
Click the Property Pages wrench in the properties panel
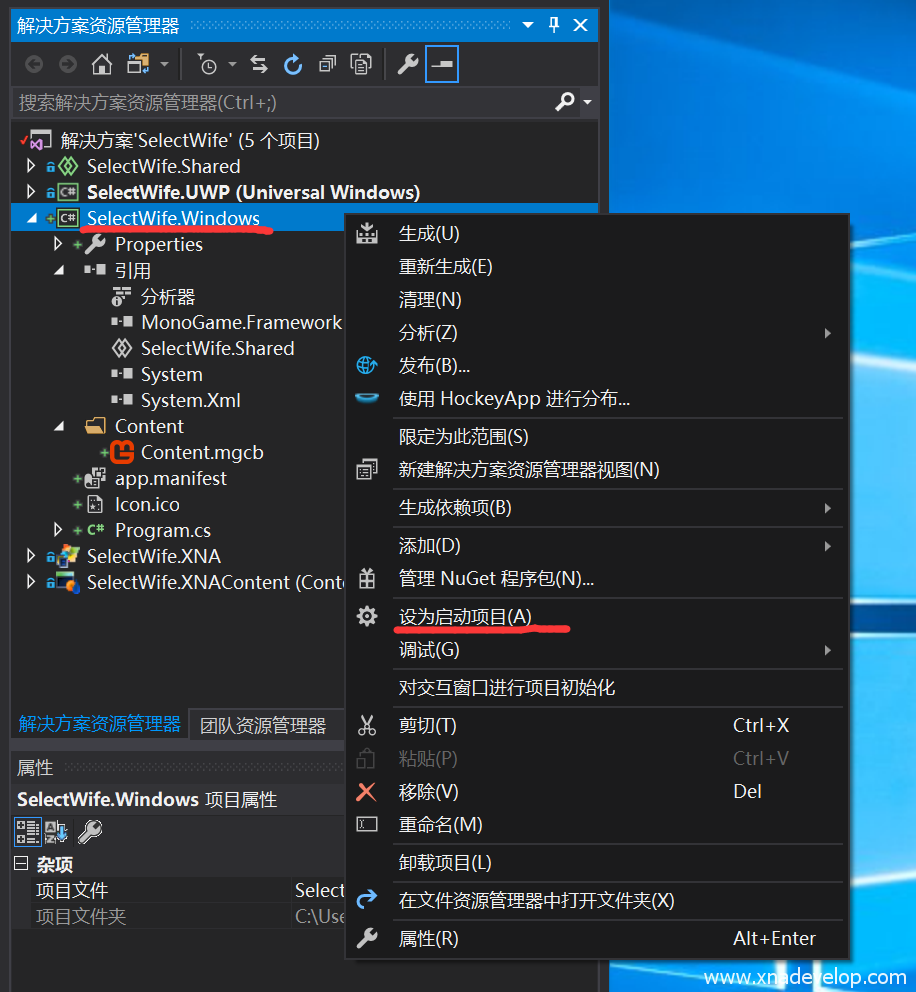[90, 831]
